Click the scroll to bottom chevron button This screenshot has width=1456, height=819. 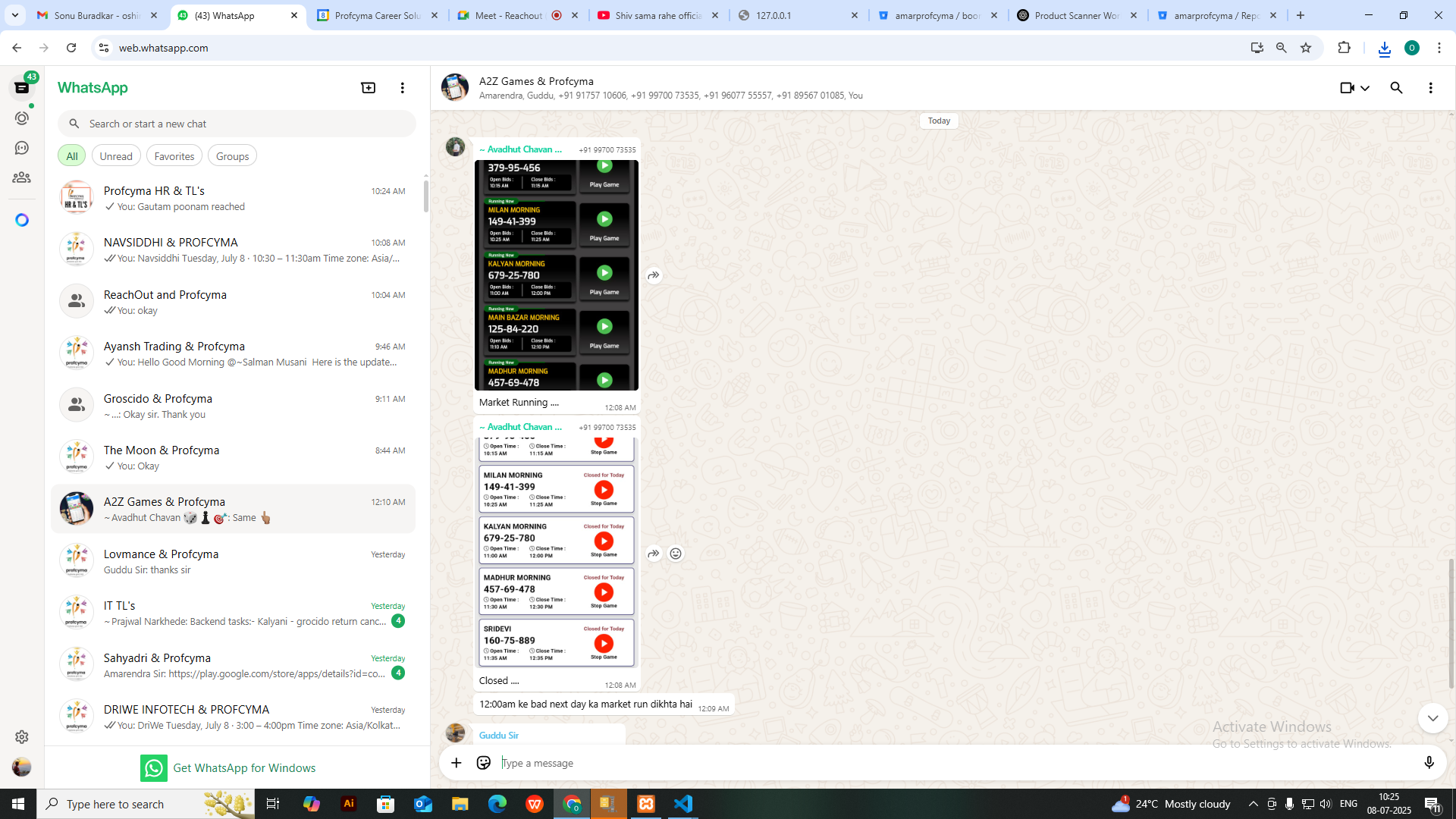click(x=1432, y=718)
